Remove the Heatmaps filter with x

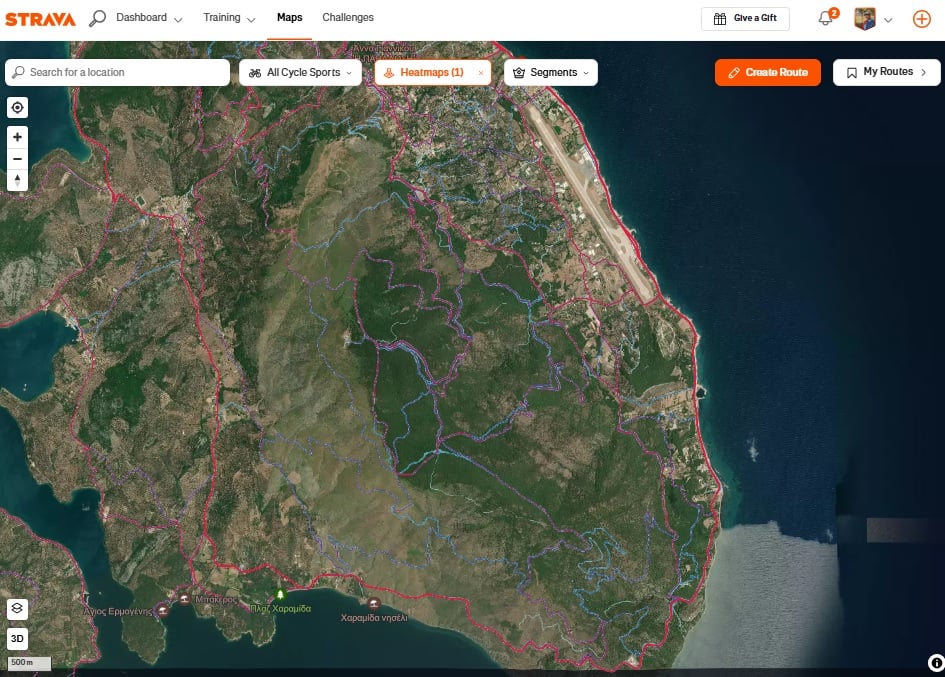pyautogui.click(x=481, y=73)
